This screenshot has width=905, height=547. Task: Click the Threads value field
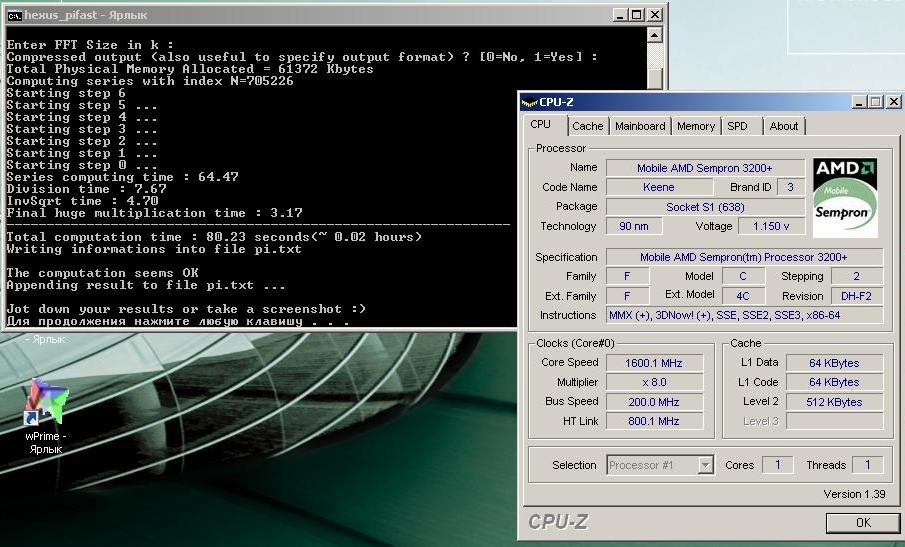(867, 465)
